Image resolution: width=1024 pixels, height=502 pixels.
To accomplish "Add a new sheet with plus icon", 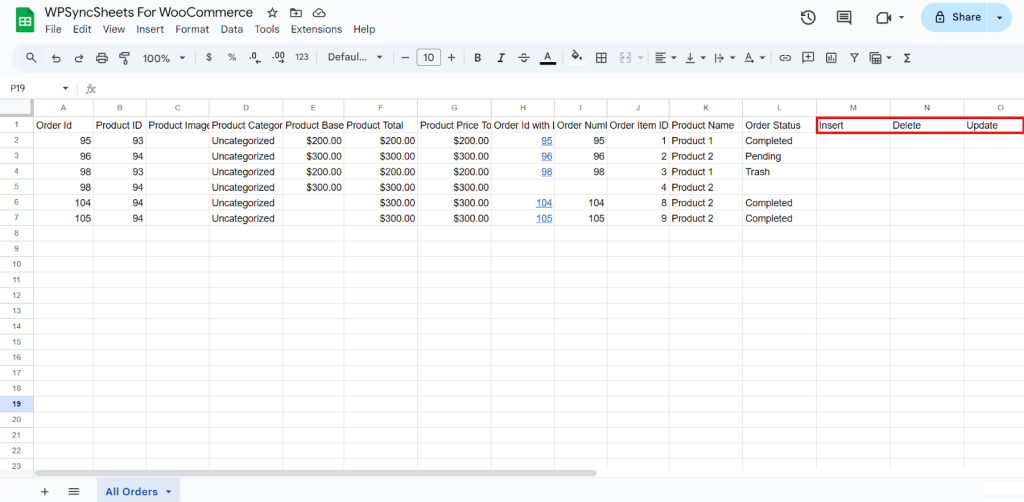I will click(44, 492).
